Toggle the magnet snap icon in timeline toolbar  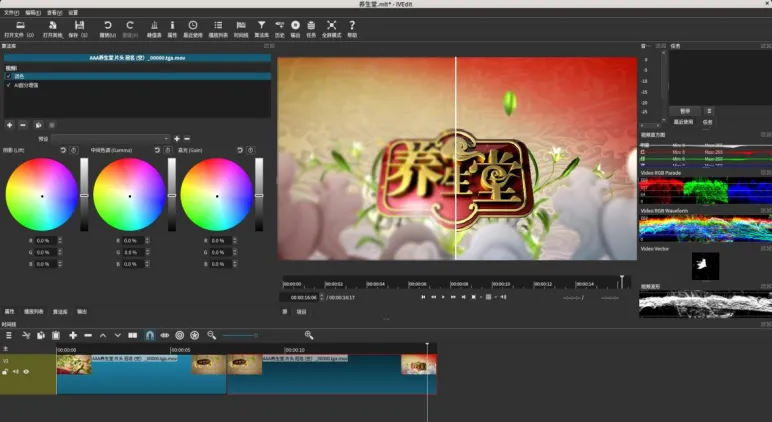coord(149,335)
